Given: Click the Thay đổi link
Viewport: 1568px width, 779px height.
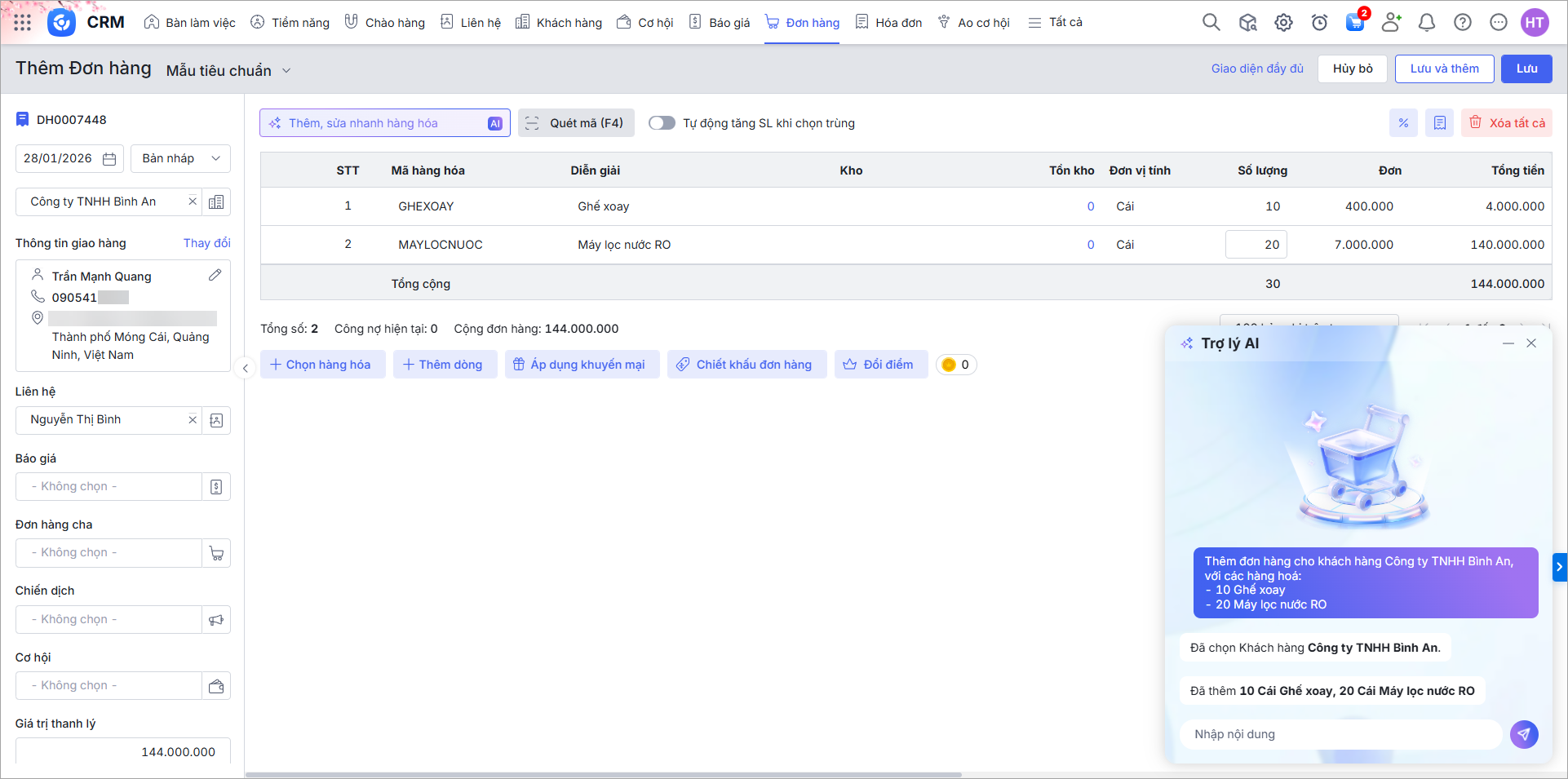Looking at the screenshot, I should pos(206,243).
